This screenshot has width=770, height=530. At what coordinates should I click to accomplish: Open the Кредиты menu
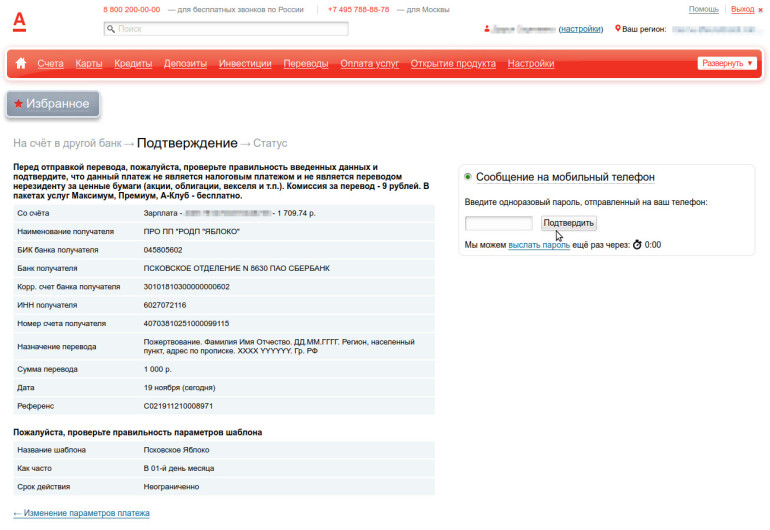133,63
